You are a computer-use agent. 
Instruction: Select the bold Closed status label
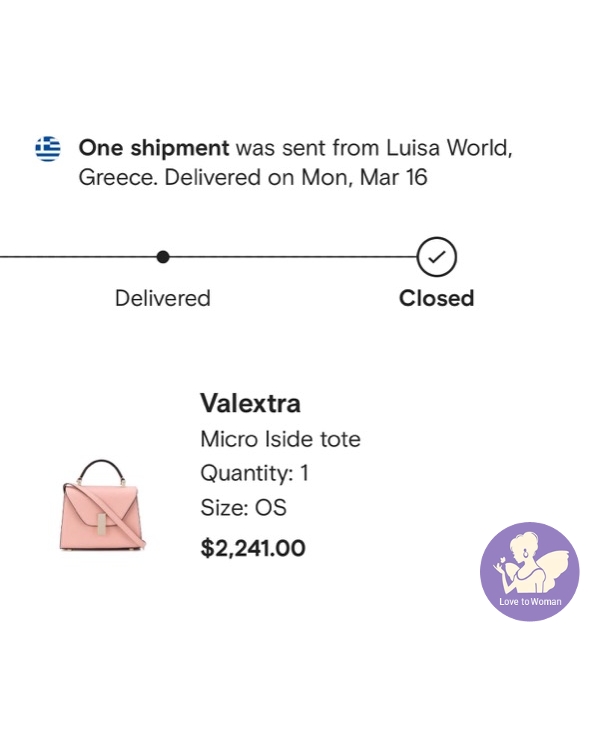pyautogui.click(x=436, y=298)
